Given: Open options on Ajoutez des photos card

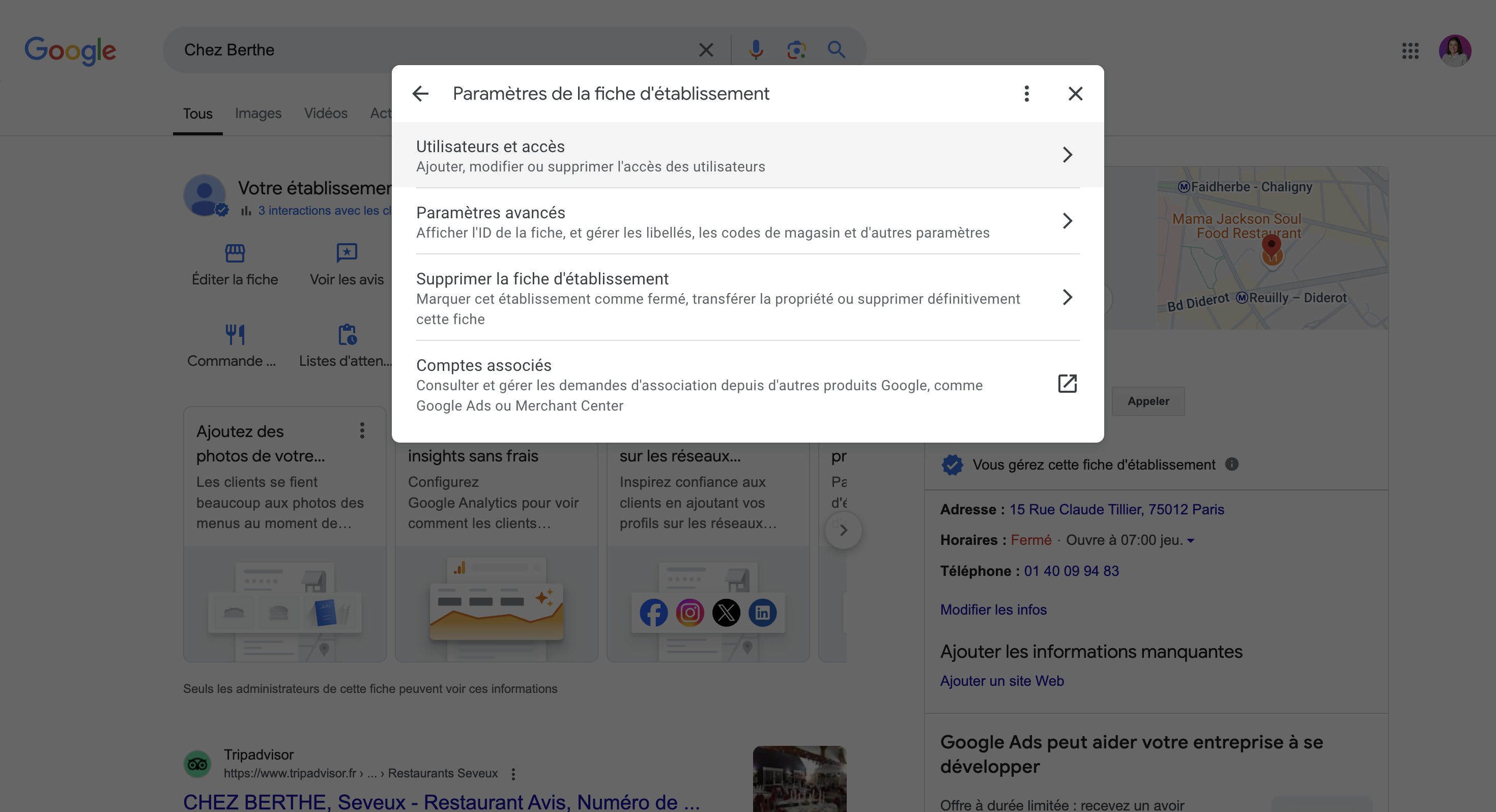Looking at the screenshot, I should click(x=362, y=430).
